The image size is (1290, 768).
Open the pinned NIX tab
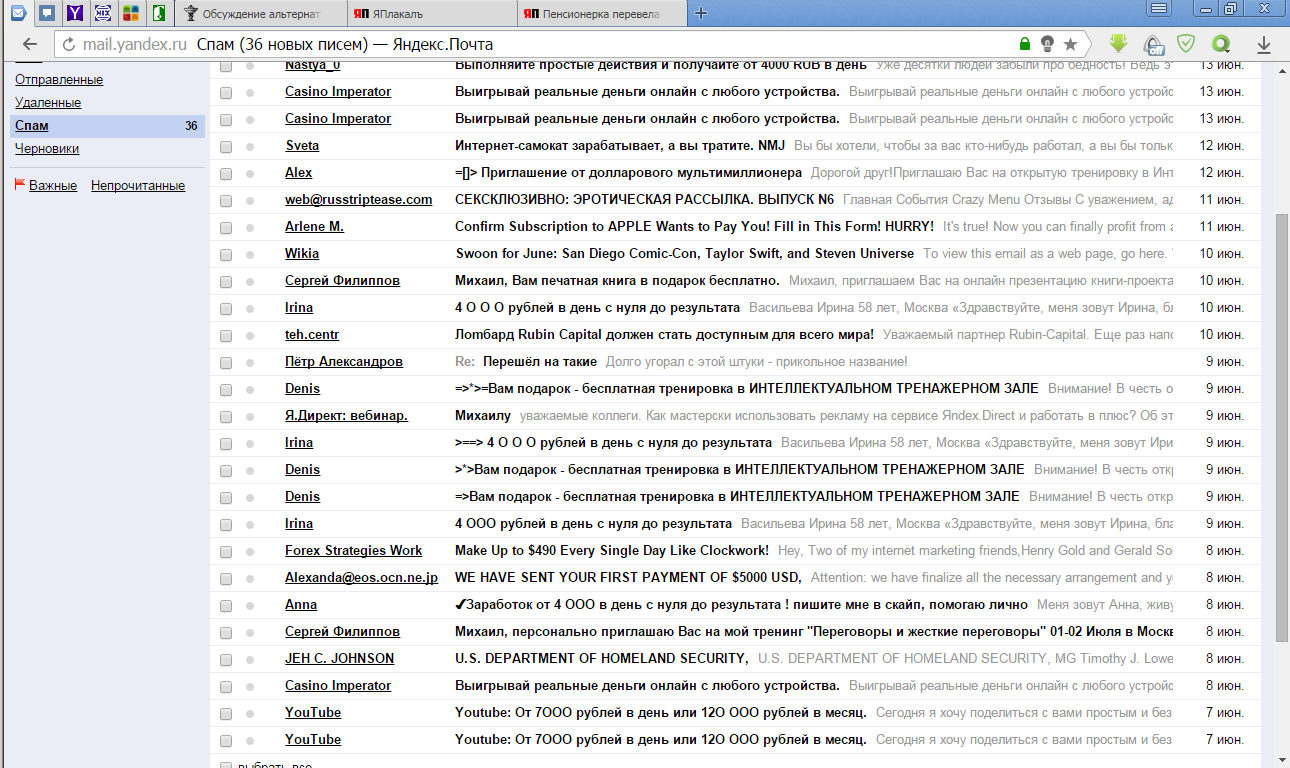pos(103,13)
